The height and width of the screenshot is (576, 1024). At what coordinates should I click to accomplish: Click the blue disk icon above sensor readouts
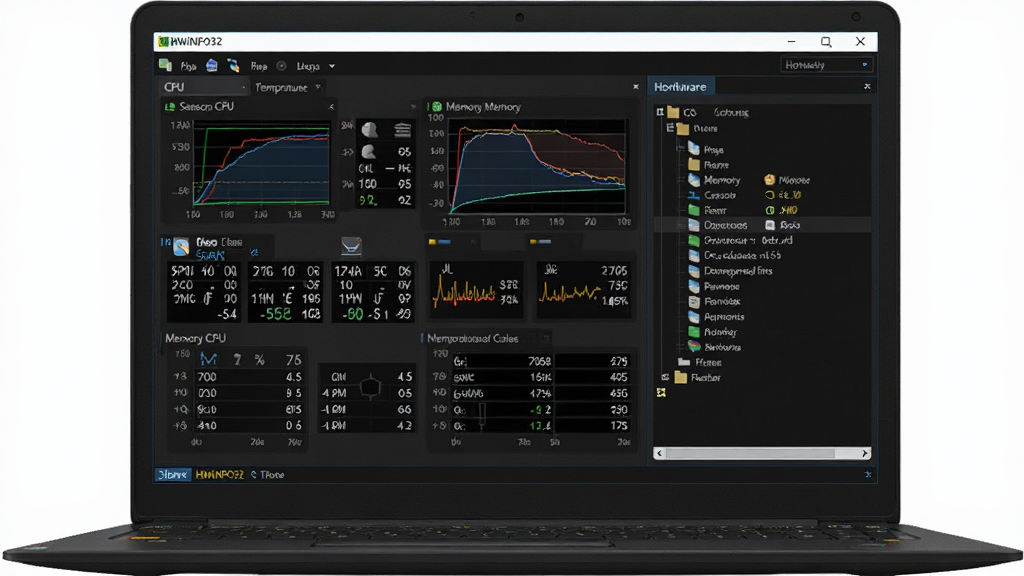(181, 247)
